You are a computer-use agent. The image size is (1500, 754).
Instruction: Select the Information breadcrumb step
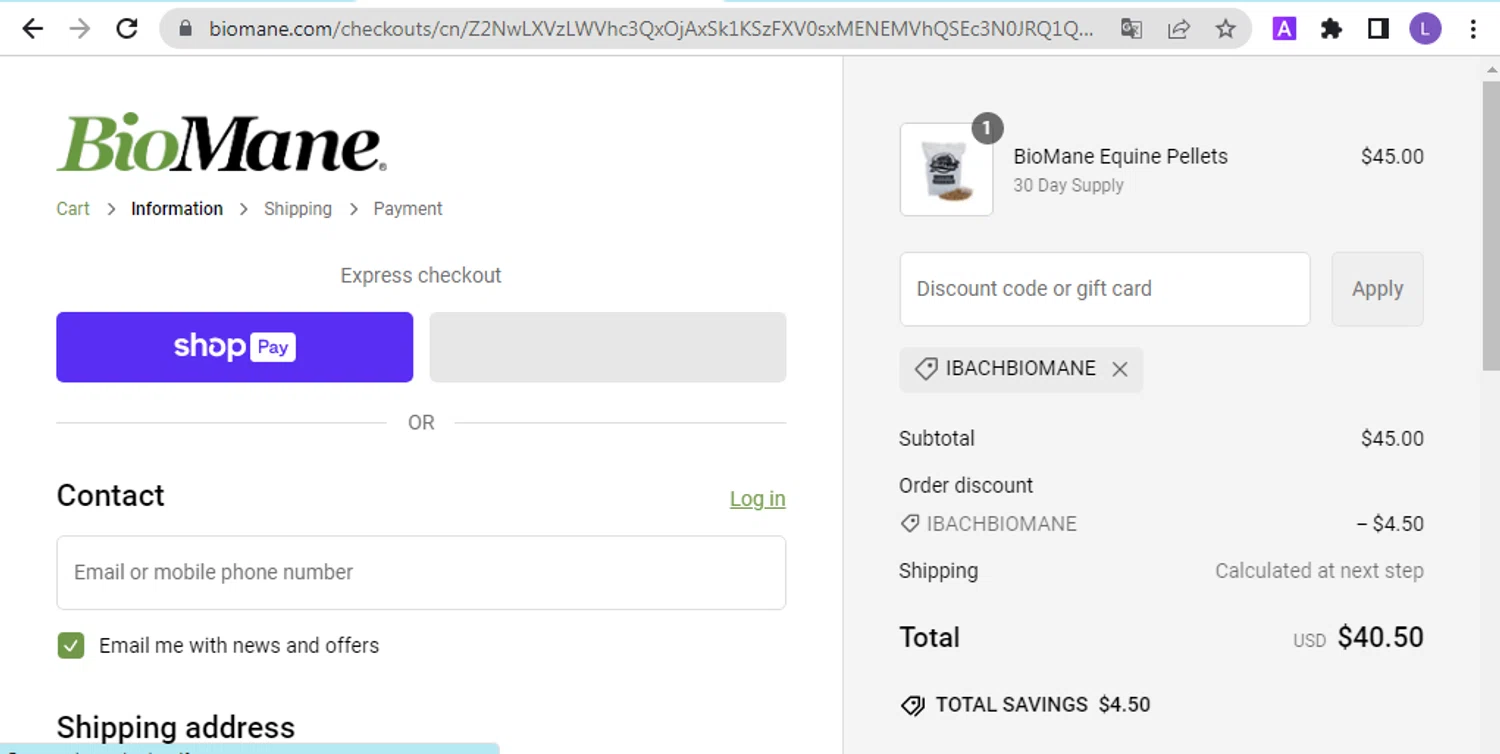pos(177,209)
